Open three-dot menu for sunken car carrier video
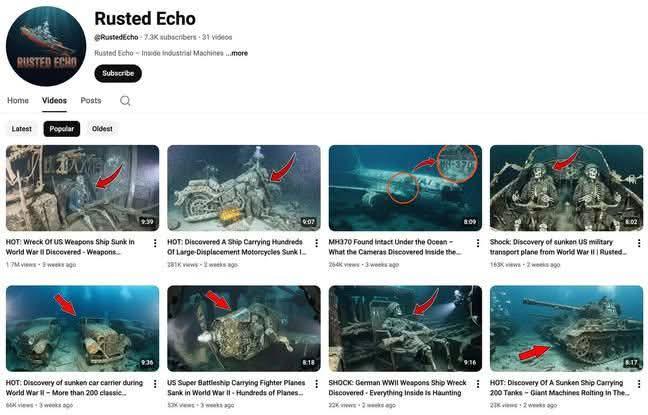Image resolution: width=648 pixels, height=415 pixels. point(155,384)
